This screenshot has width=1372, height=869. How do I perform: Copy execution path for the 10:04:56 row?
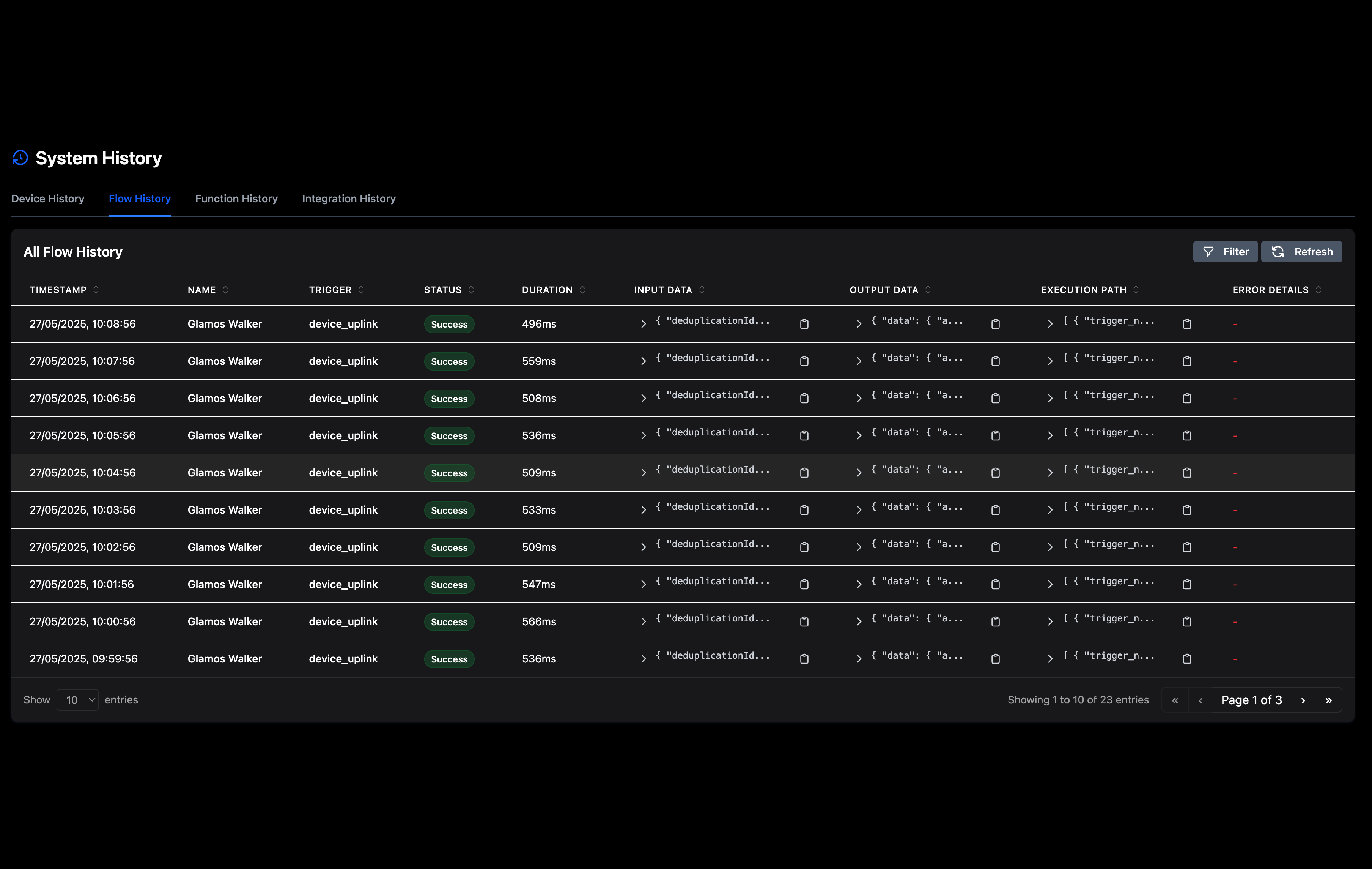click(x=1187, y=473)
